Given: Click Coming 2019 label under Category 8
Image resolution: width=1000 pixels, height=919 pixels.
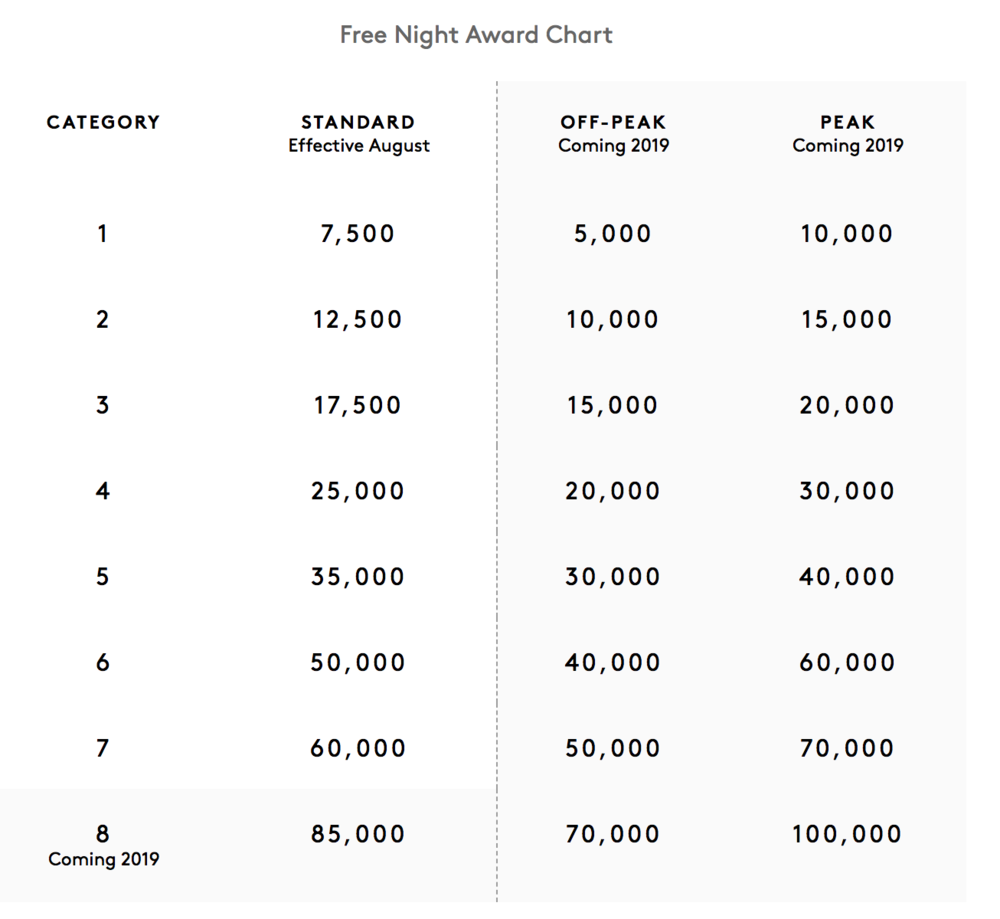Looking at the screenshot, I should 103,859.
